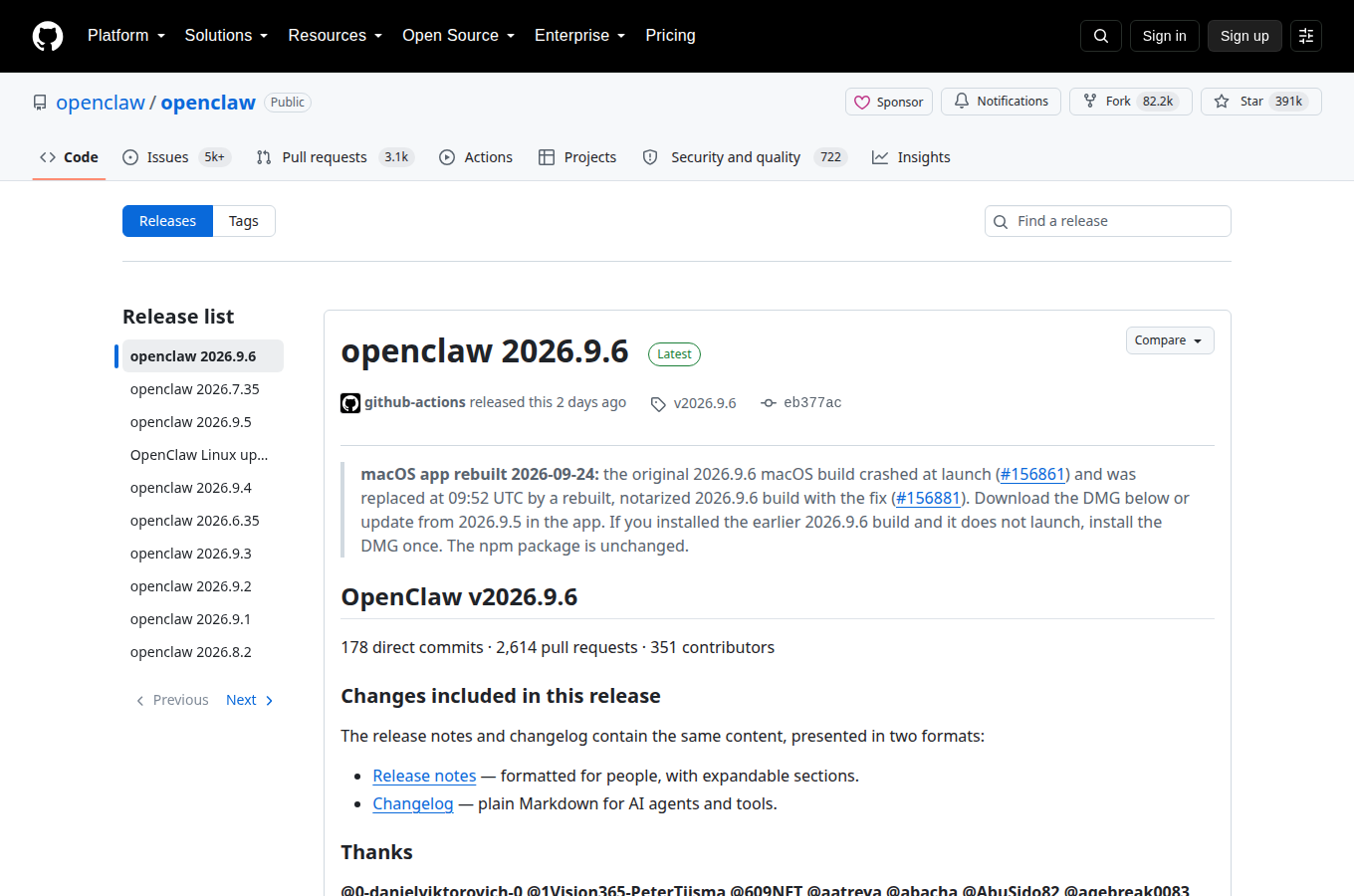Image resolution: width=1354 pixels, height=896 pixels.
Task: Open the Insights tab
Action: [911, 157]
